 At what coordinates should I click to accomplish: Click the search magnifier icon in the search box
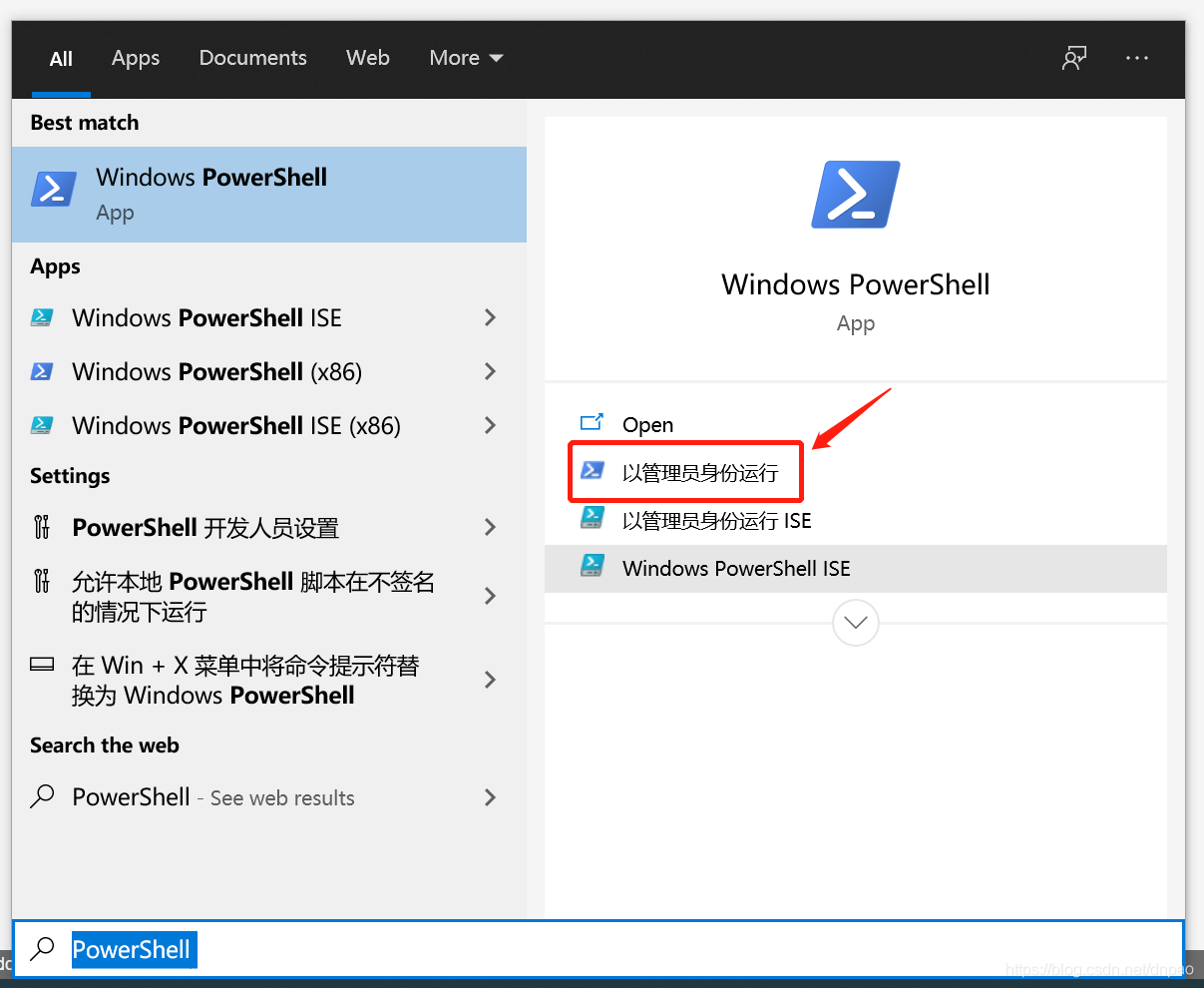[42, 949]
